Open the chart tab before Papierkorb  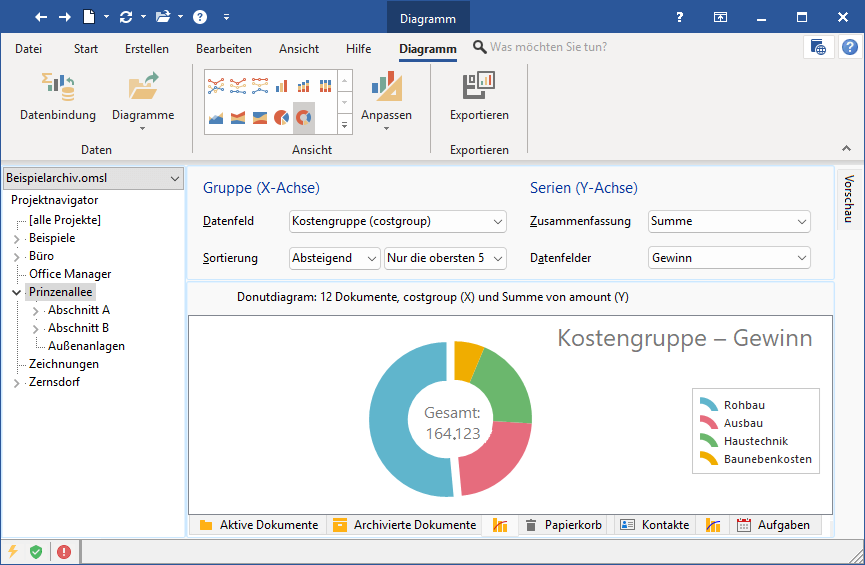point(500,525)
